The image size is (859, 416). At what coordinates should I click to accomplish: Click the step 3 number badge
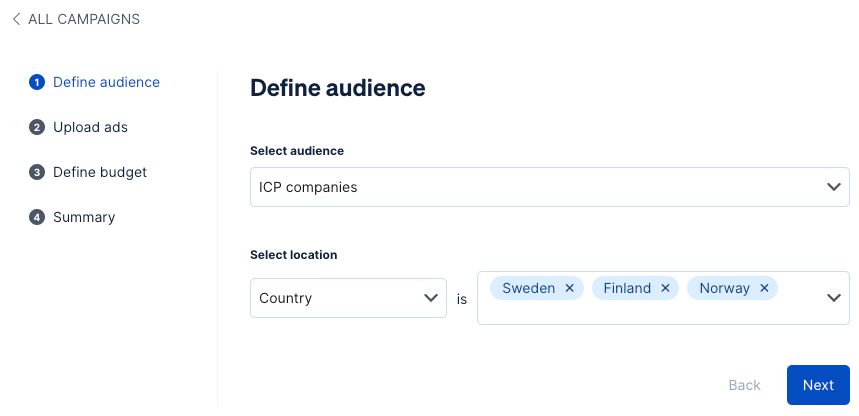(x=37, y=173)
